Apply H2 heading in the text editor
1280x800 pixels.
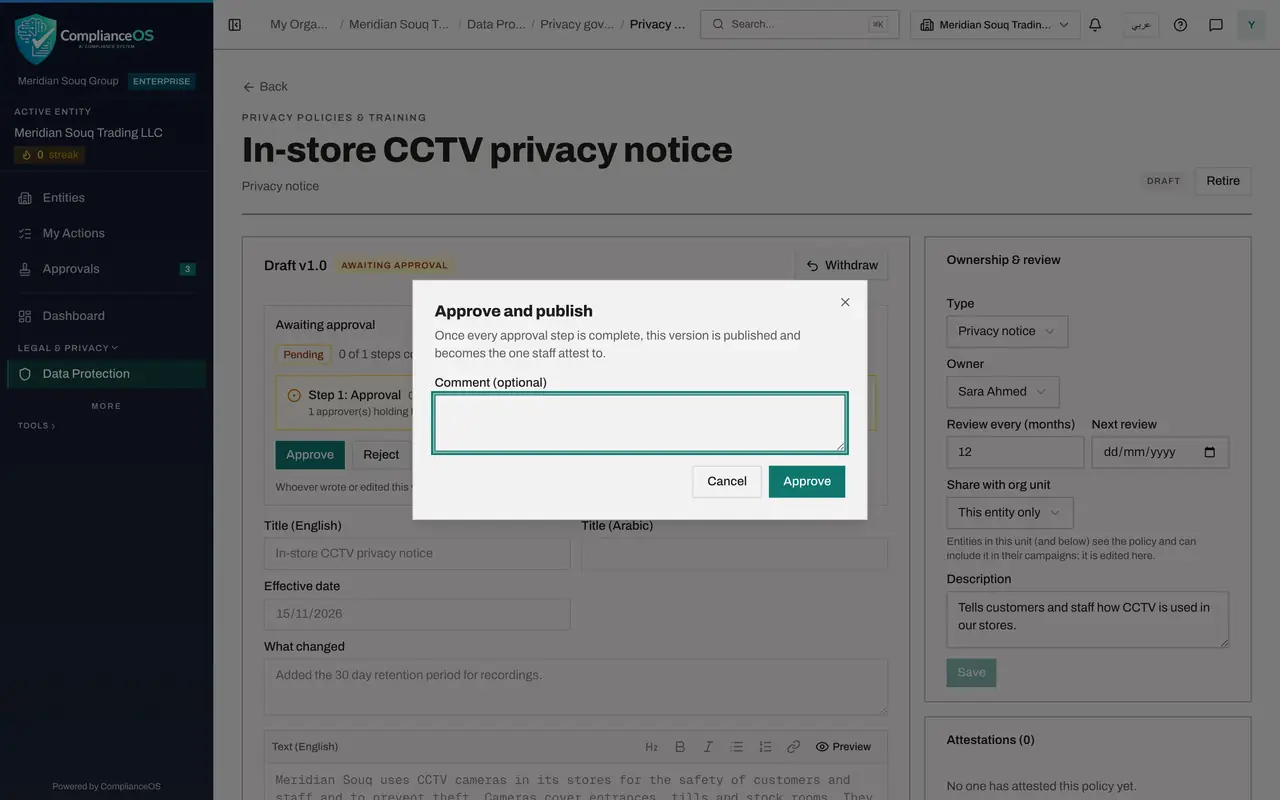pos(651,747)
